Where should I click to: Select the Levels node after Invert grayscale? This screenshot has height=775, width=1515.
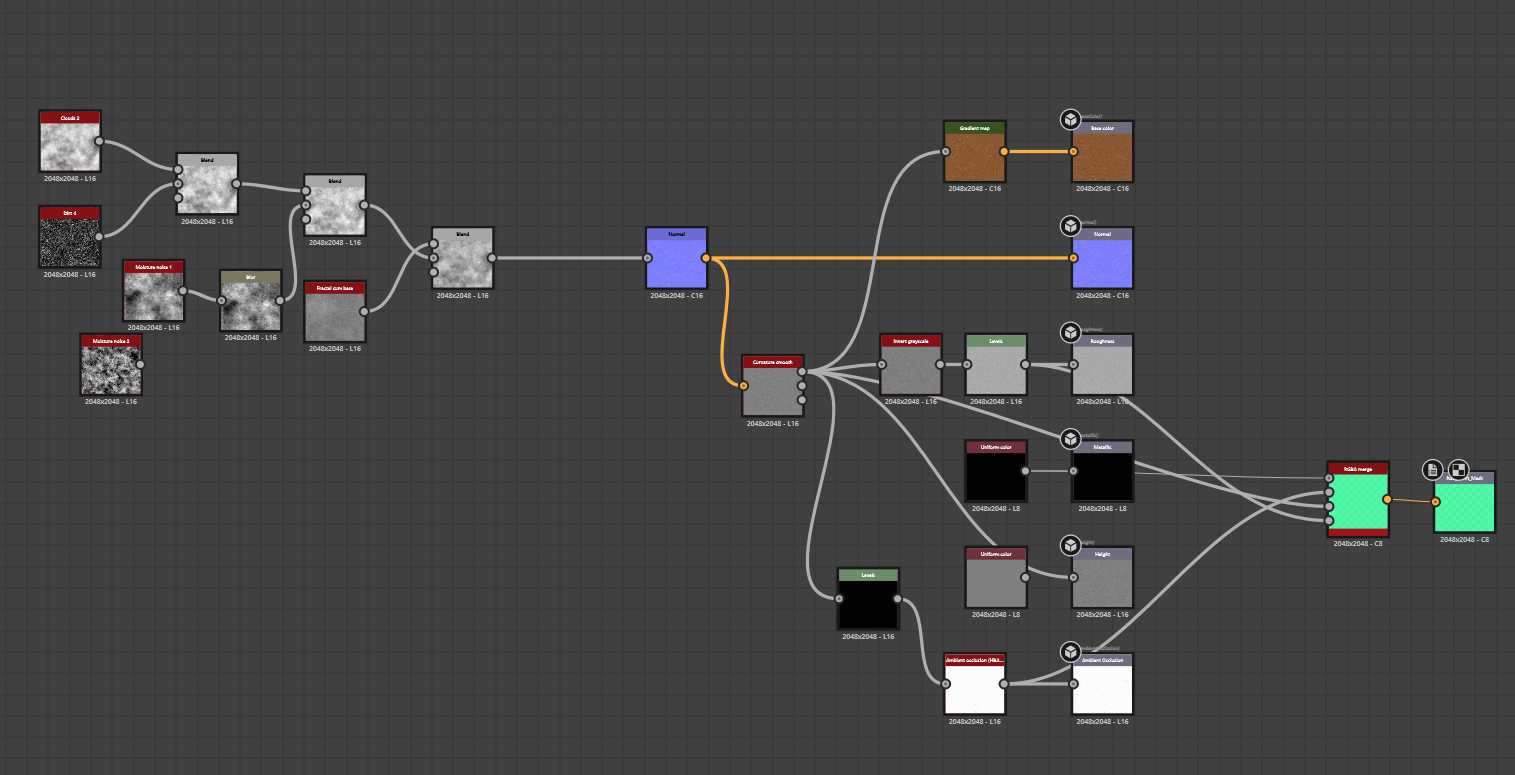996,365
